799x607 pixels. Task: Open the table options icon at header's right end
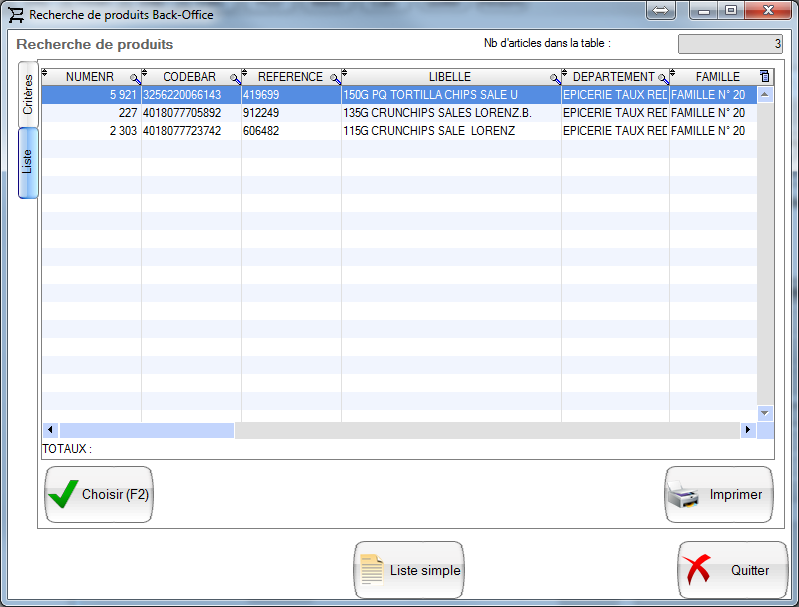765,77
